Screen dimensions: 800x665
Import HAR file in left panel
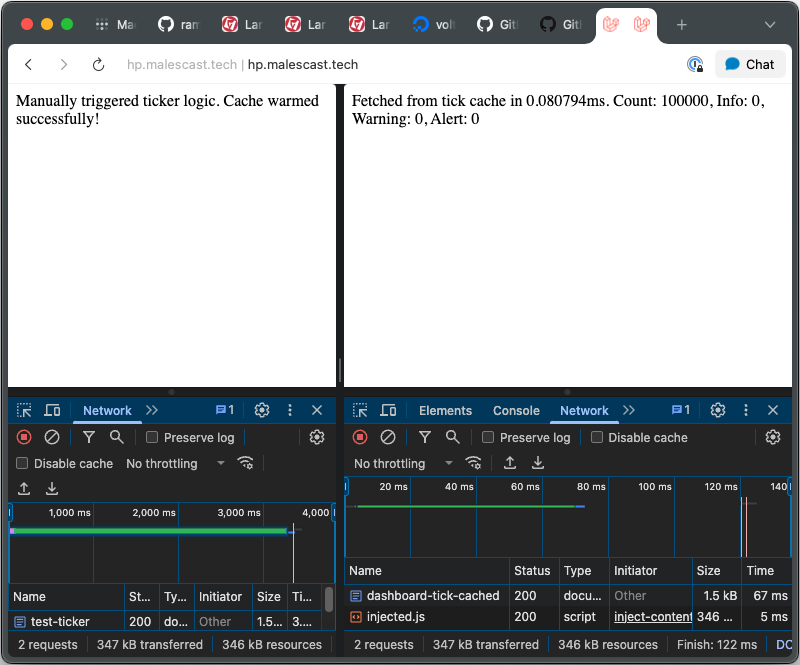[x=24, y=489]
